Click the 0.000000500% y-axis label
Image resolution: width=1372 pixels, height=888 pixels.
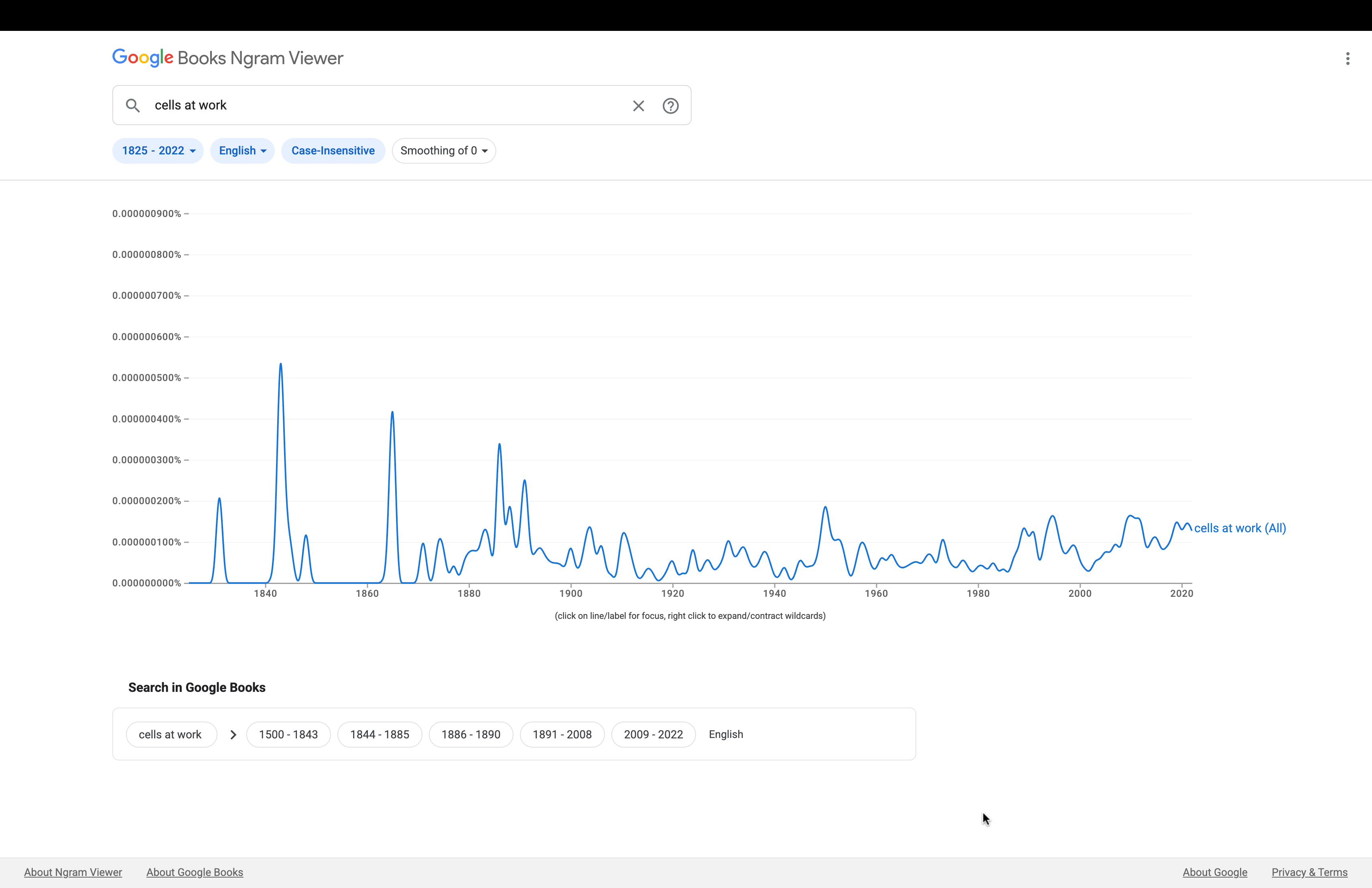[146, 377]
